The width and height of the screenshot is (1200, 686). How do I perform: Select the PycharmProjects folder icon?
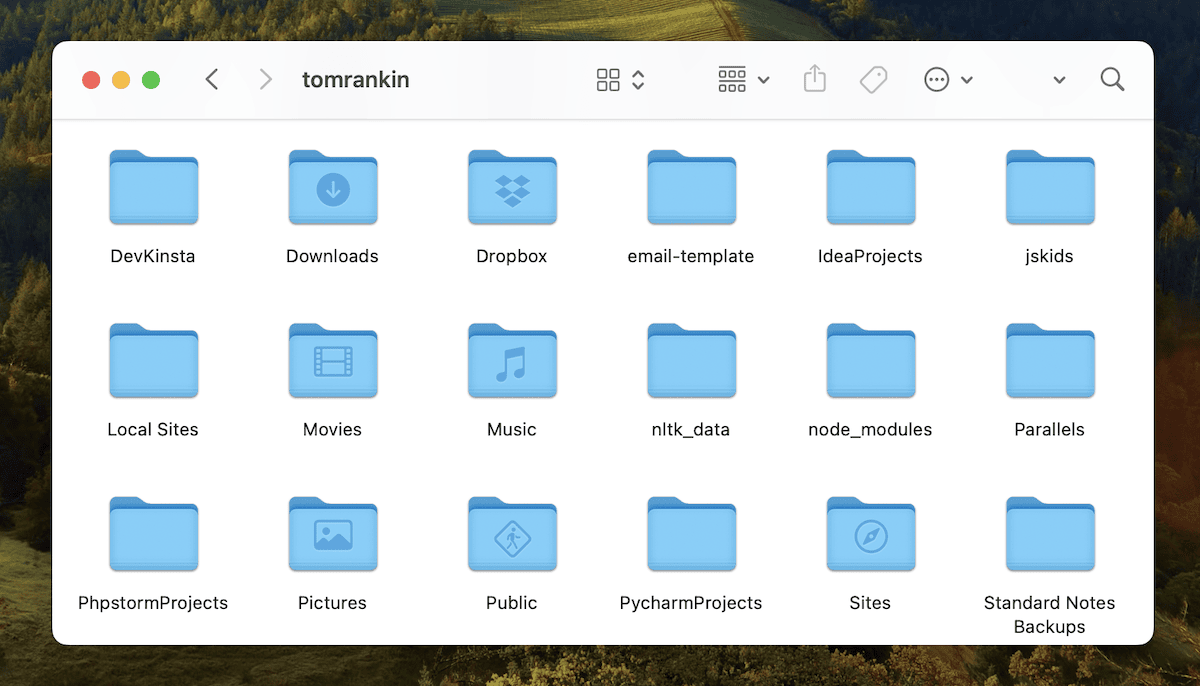691,534
